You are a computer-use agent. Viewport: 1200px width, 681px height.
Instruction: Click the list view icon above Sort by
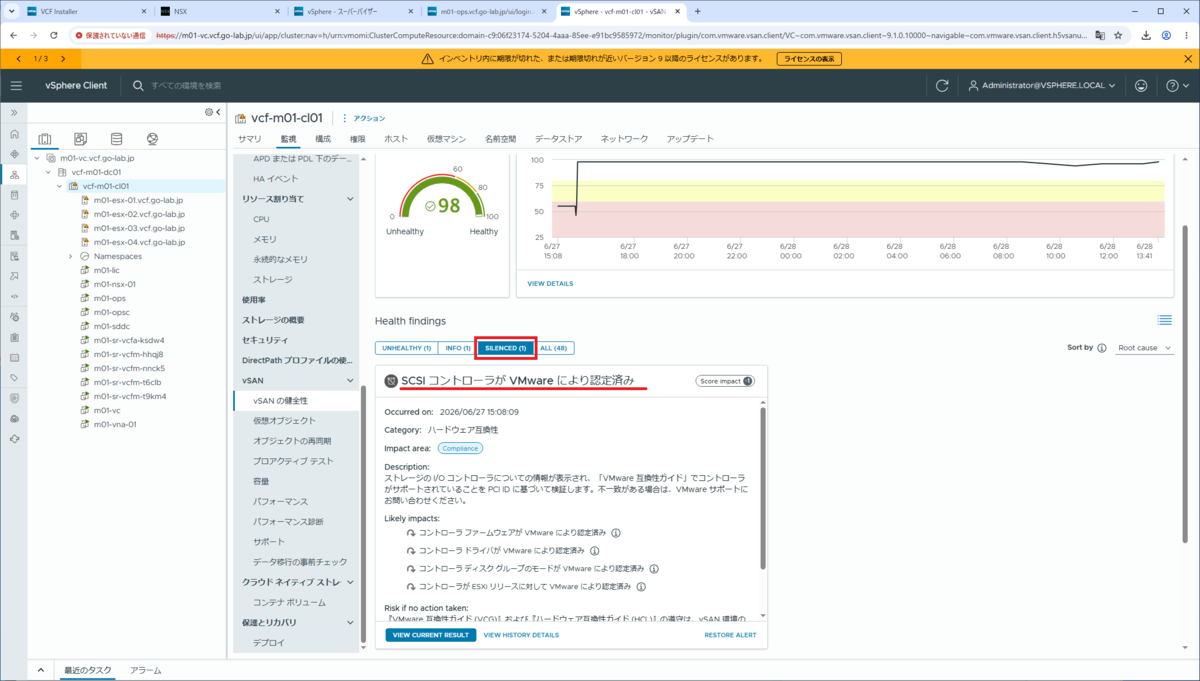pos(1165,320)
